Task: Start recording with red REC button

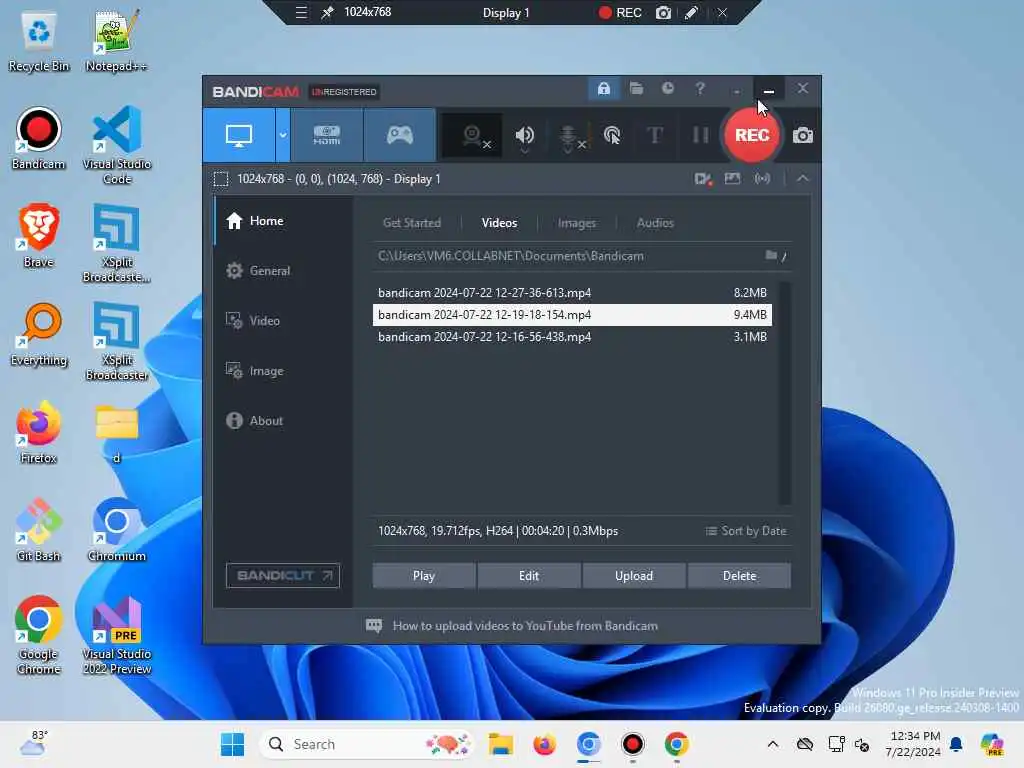Action: pyautogui.click(x=752, y=135)
